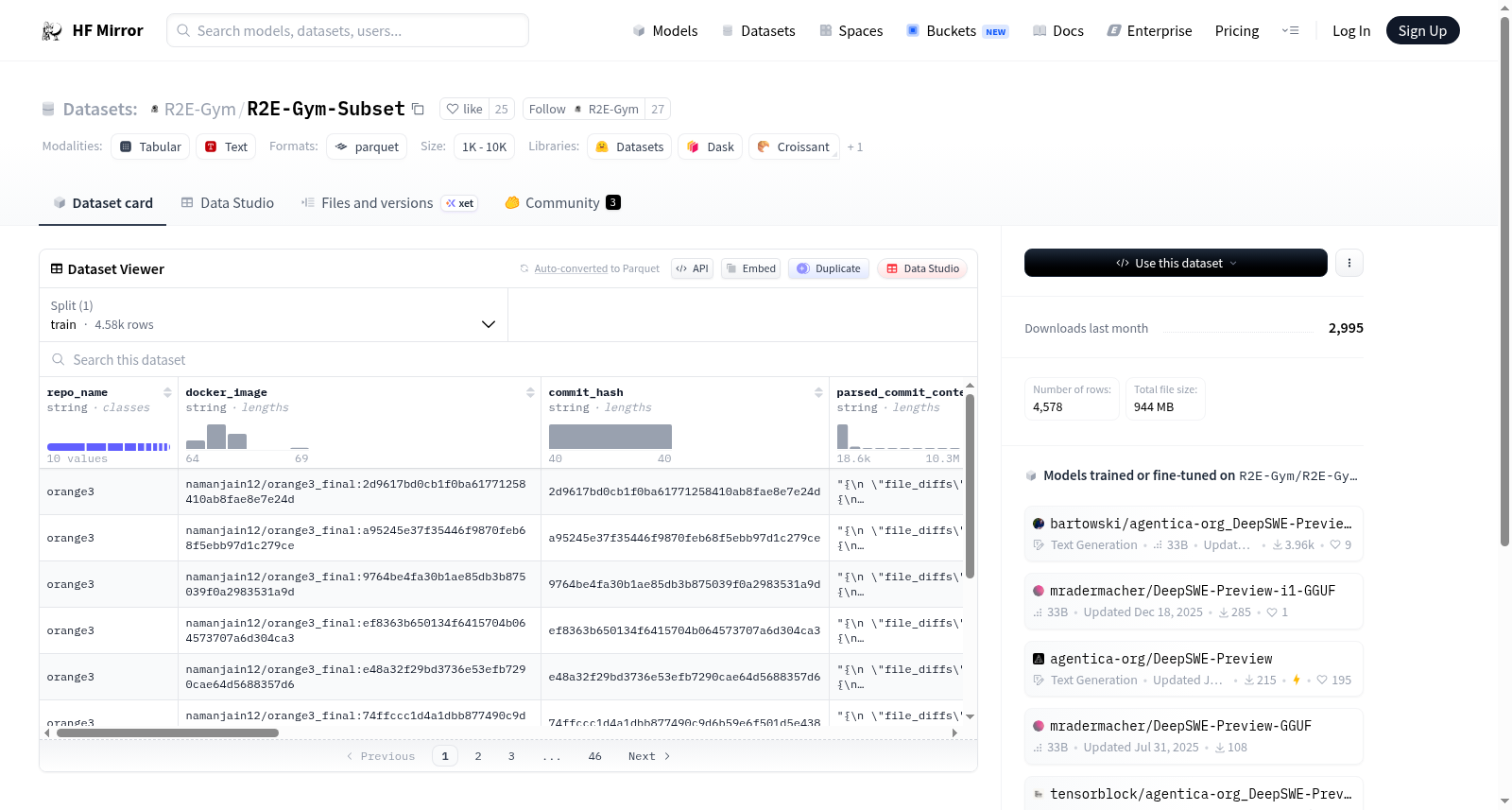
Task: Go to page 3 of the dataset
Action: pyautogui.click(x=511, y=756)
